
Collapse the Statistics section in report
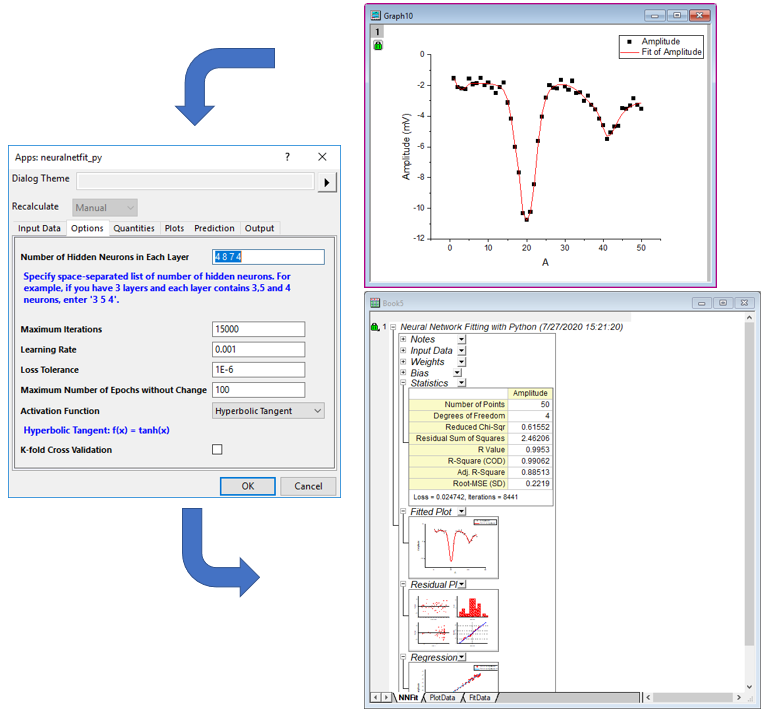click(x=403, y=383)
